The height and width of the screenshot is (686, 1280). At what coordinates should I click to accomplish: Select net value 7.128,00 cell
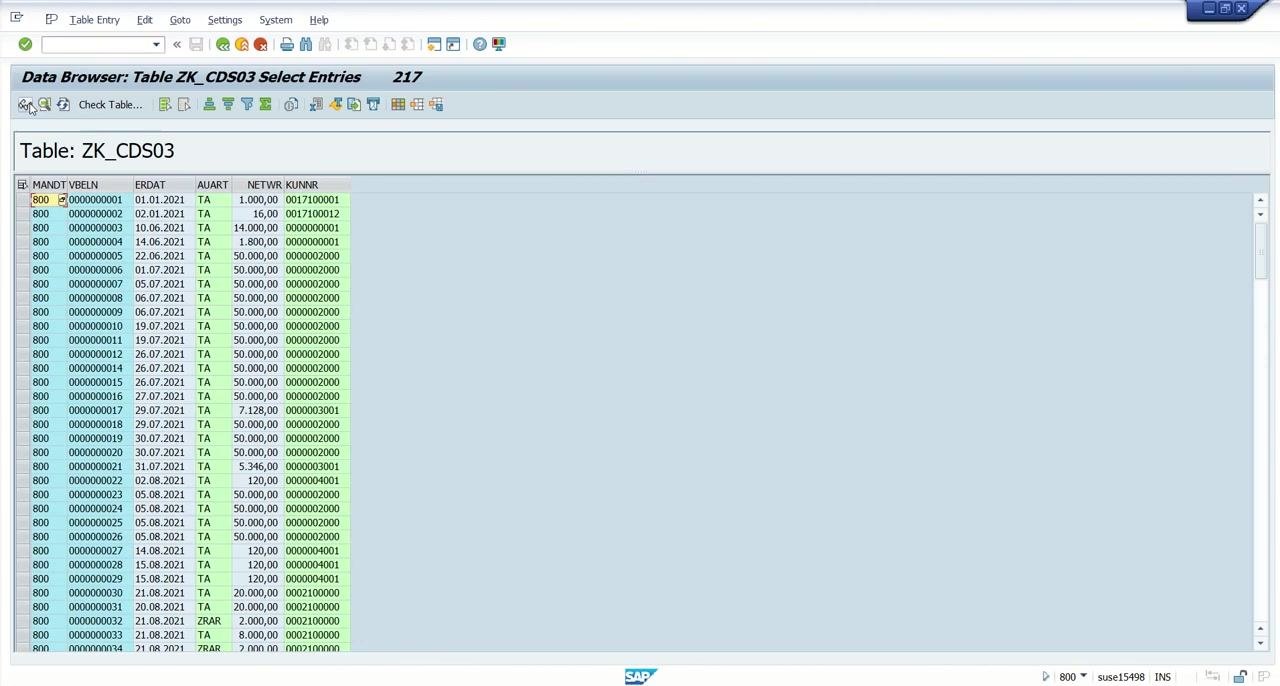pyautogui.click(x=256, y=410)
